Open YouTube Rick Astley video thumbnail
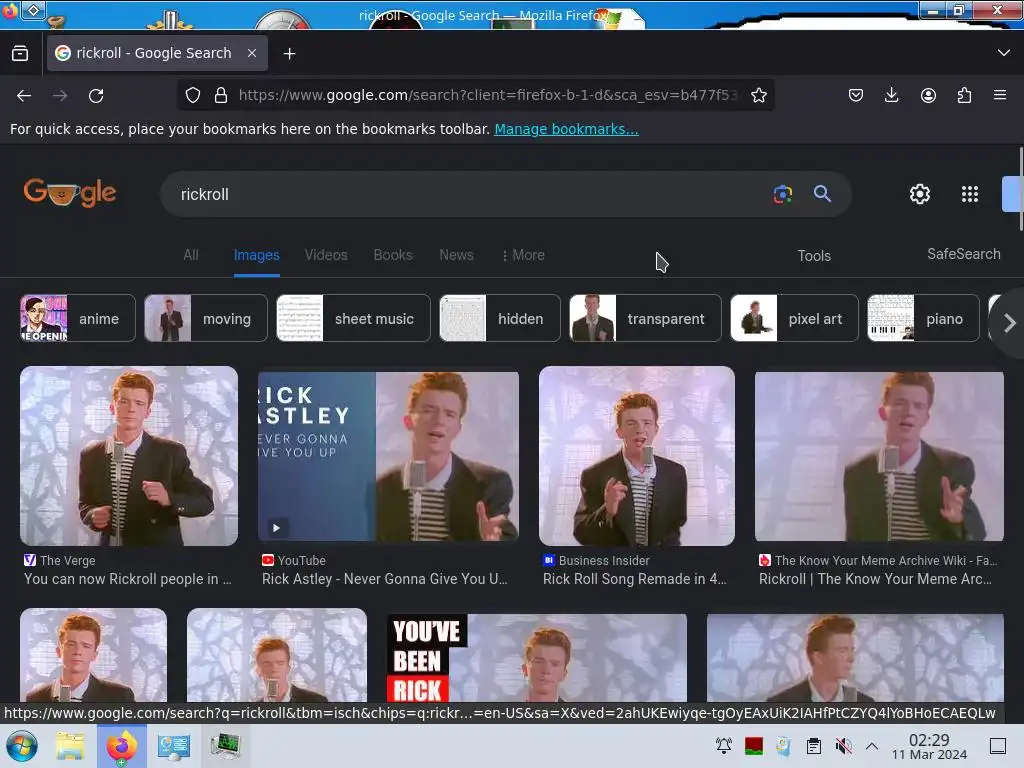This screenshot has height=768, width=1024. (389, 456)
